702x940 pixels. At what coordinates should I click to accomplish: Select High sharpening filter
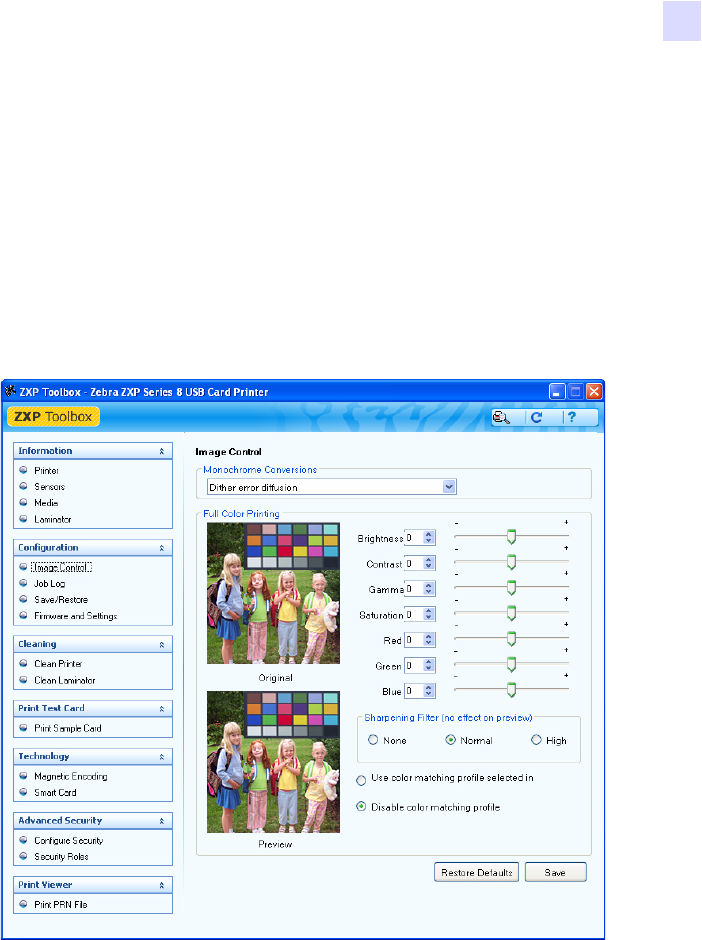536,740
